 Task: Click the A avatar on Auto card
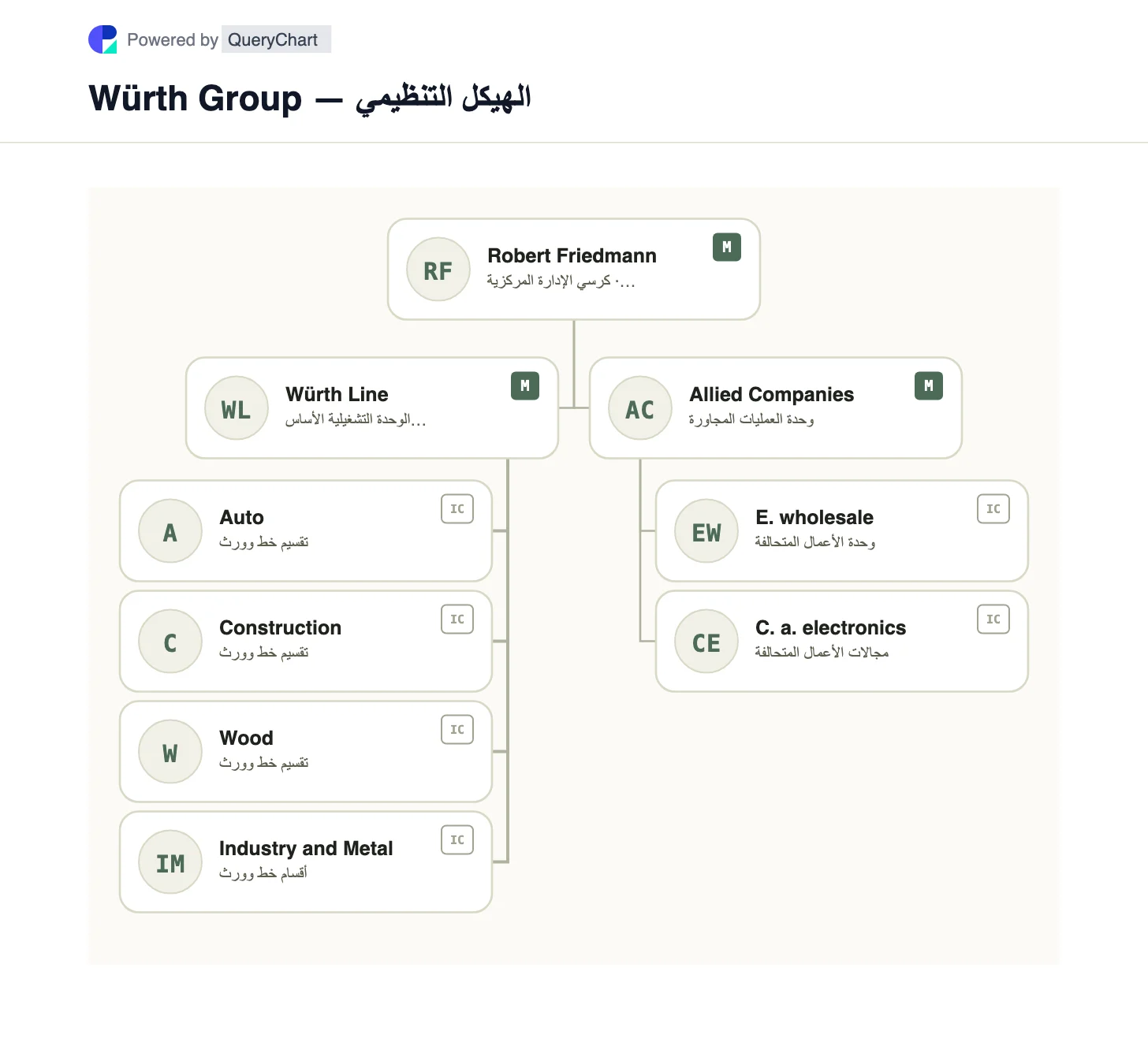170,531
